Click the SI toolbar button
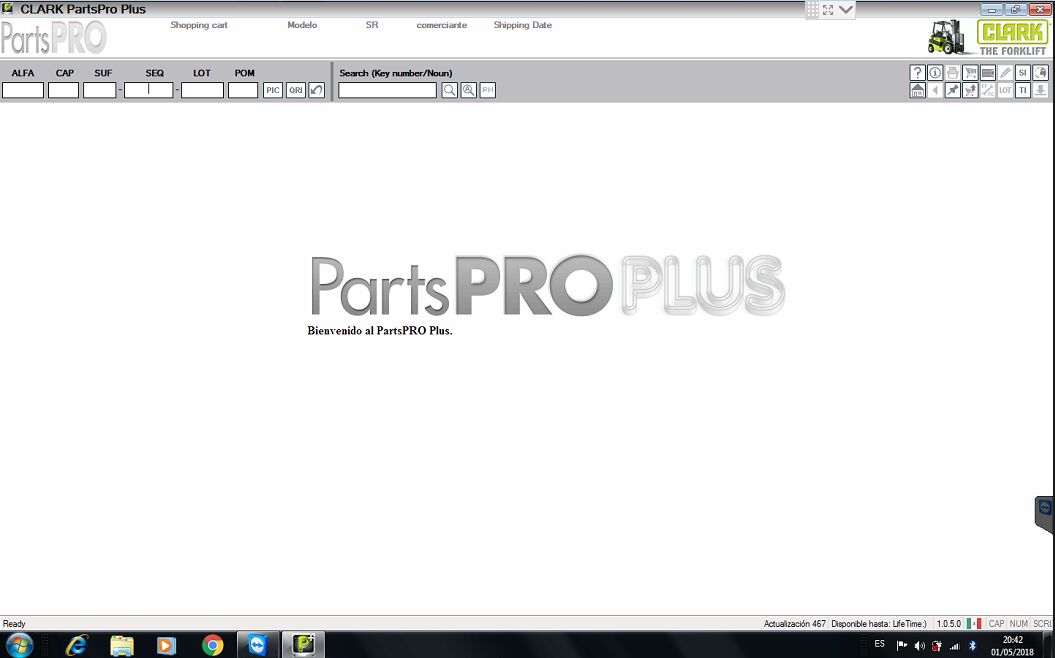 pos(1023,73)
